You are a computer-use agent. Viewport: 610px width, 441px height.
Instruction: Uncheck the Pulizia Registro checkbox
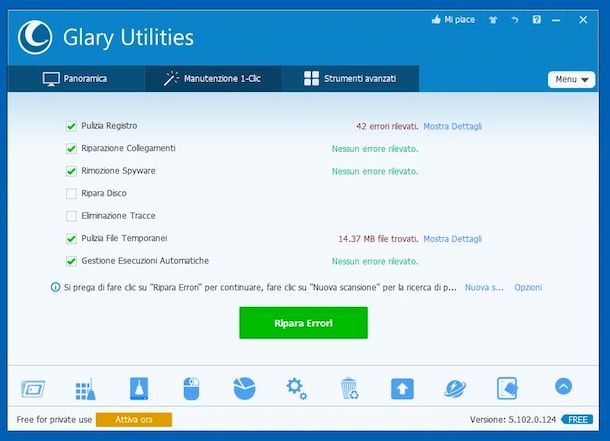coord(71,126)
